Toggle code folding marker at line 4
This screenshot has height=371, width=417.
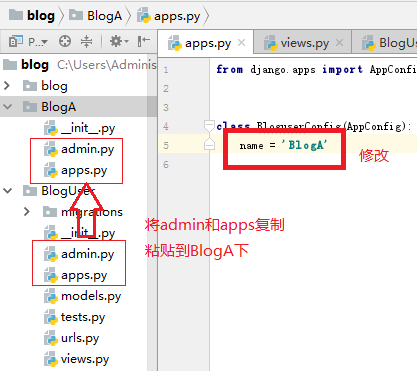tap(209, 126)
